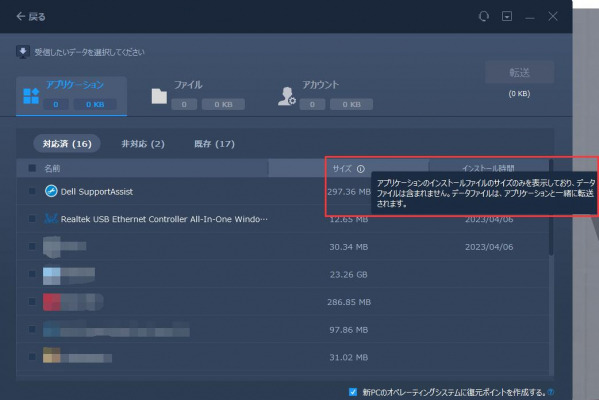Click the size info icon next to サイズ
Screen dimensions: 599x400
tap(361, 168)
